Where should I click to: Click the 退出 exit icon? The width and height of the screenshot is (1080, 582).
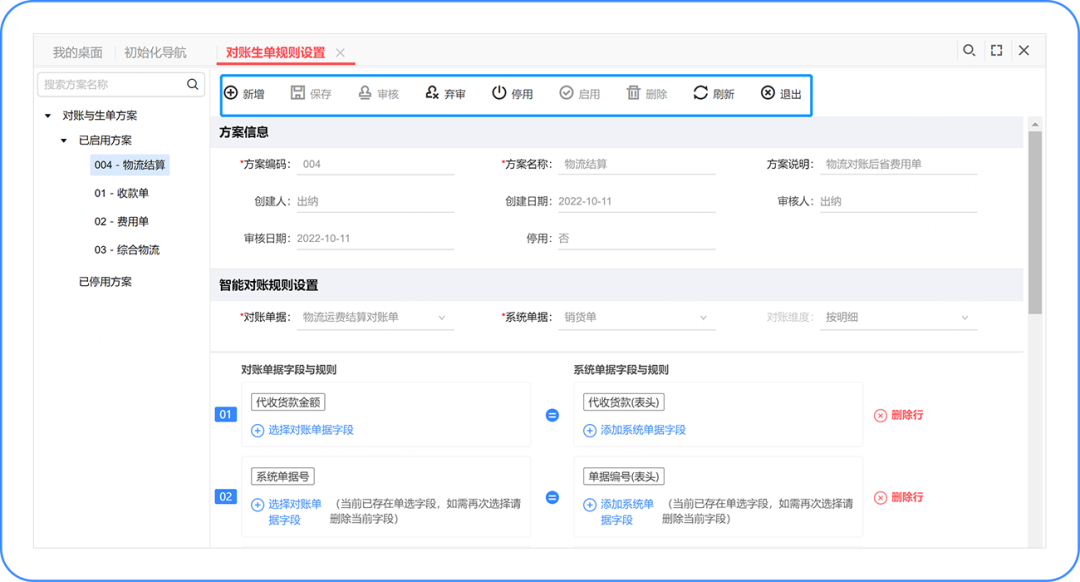point(768,93)
